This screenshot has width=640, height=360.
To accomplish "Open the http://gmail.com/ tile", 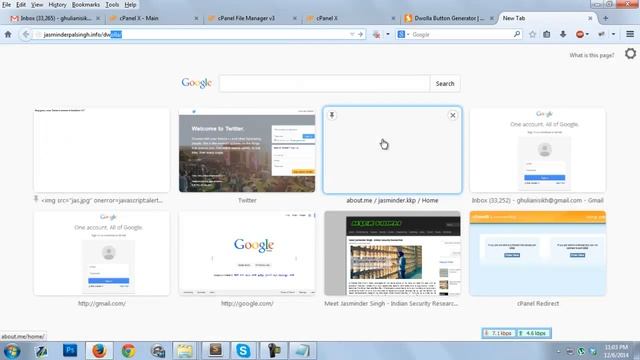I will (x=102, y=253).
